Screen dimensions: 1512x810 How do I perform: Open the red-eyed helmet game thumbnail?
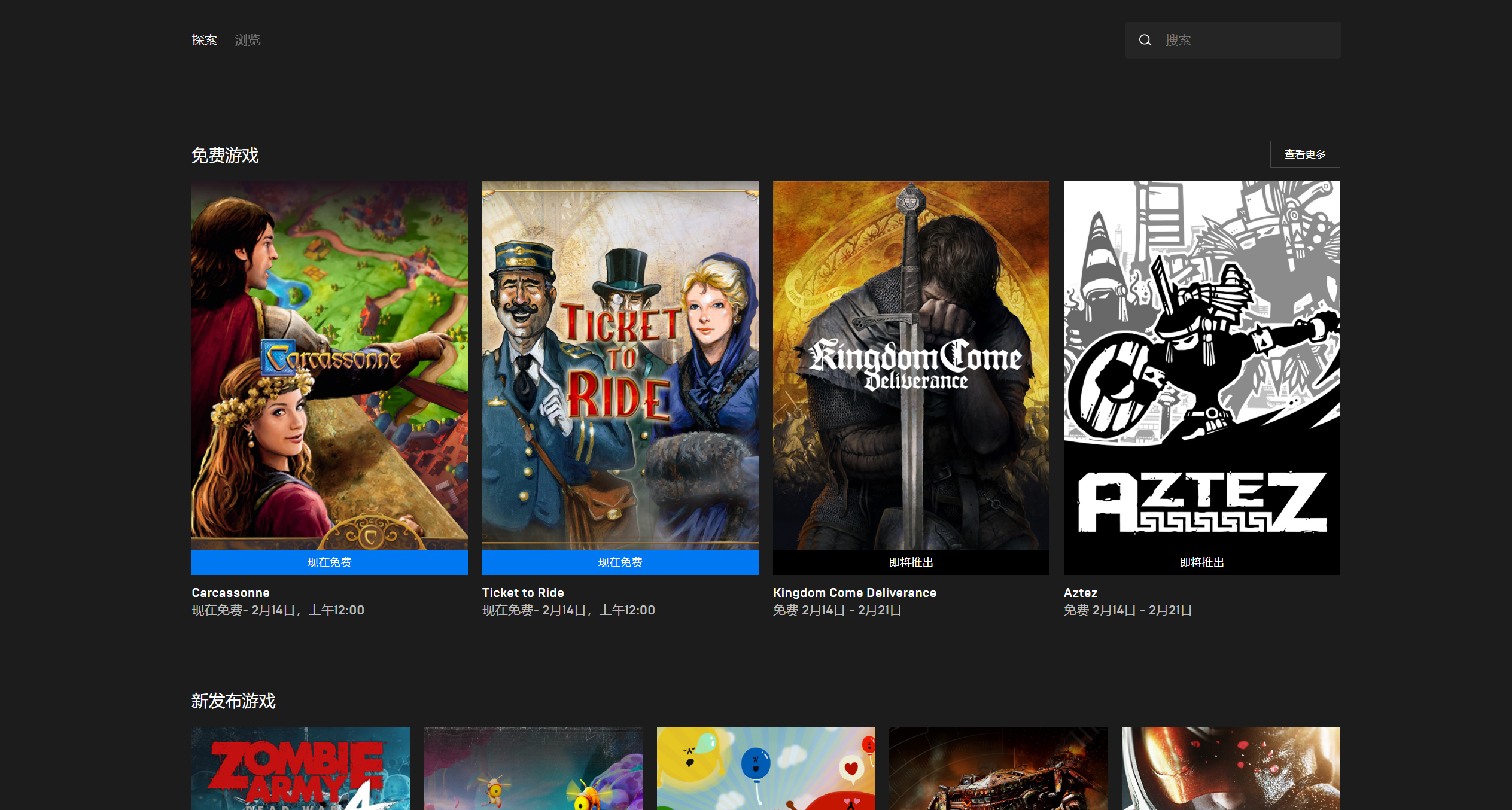[x=1231, y=769]
